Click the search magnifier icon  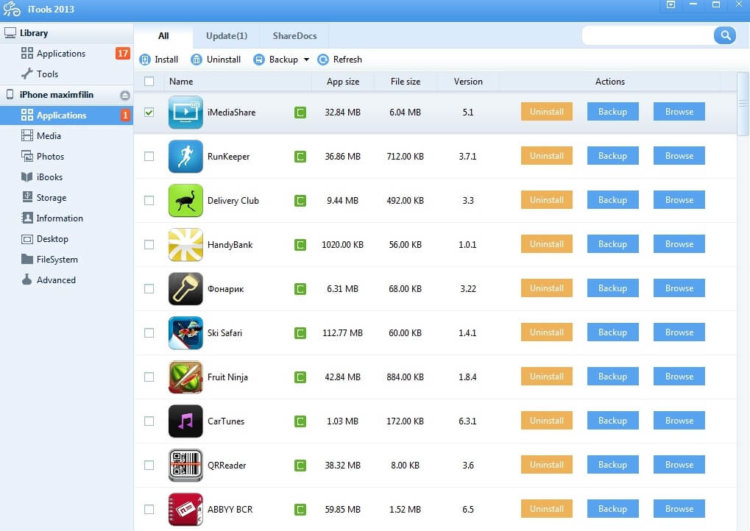(725, 35)
